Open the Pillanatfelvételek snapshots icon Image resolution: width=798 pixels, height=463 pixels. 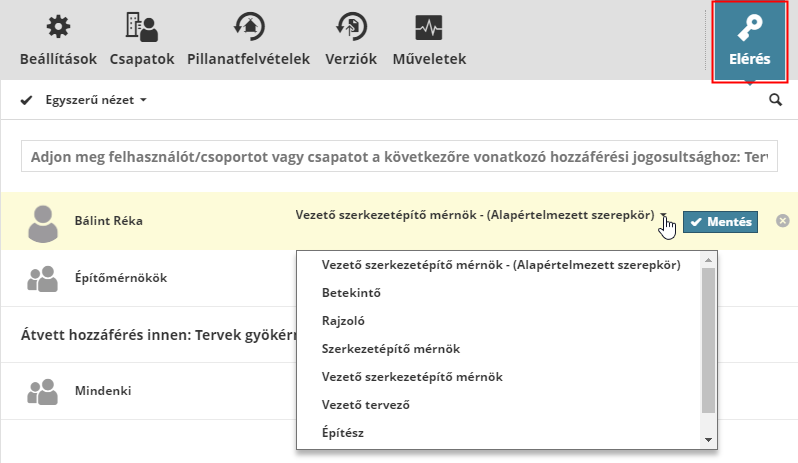[x=248, y=27]
